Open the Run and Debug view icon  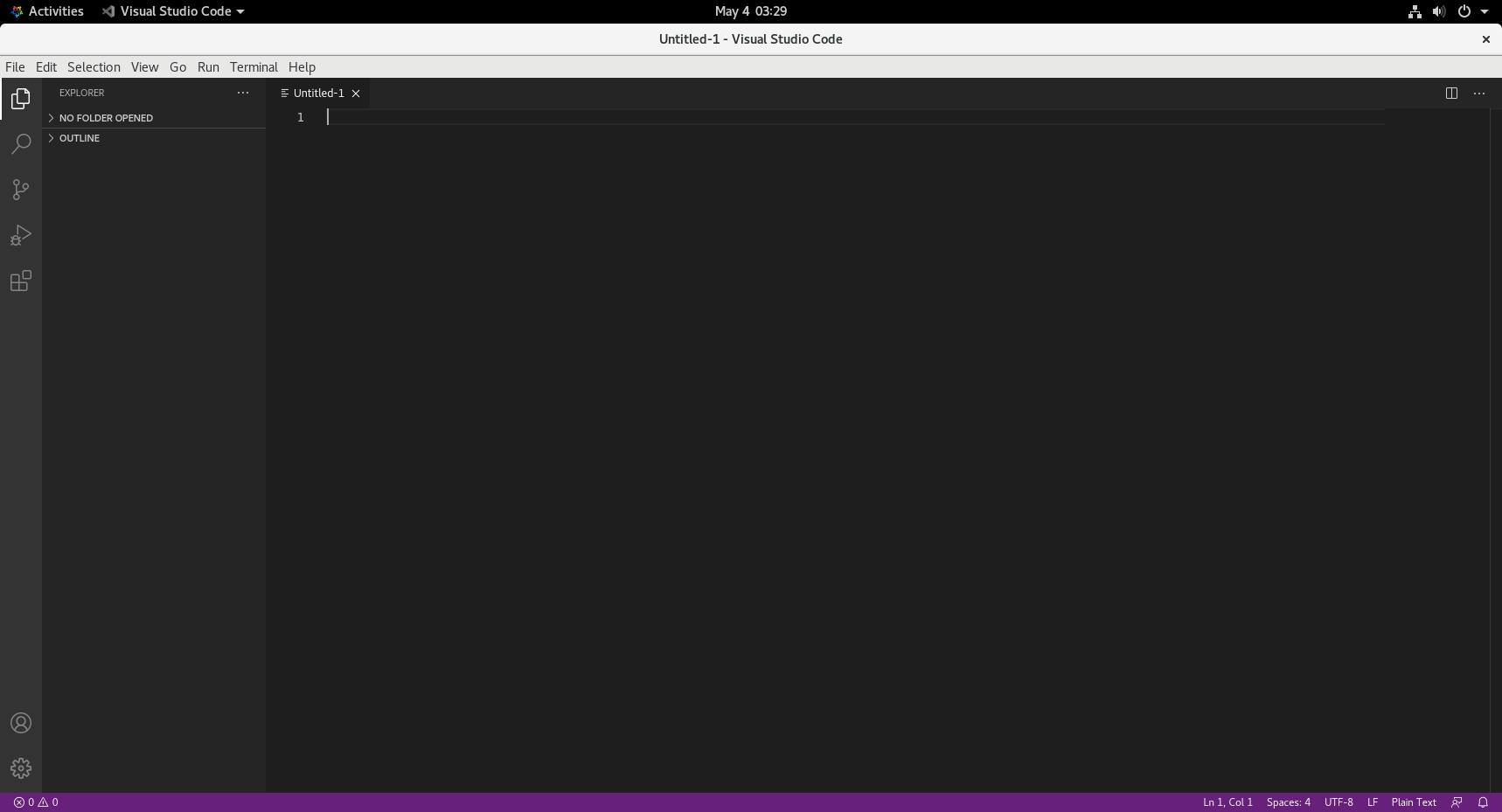[21, 235]
